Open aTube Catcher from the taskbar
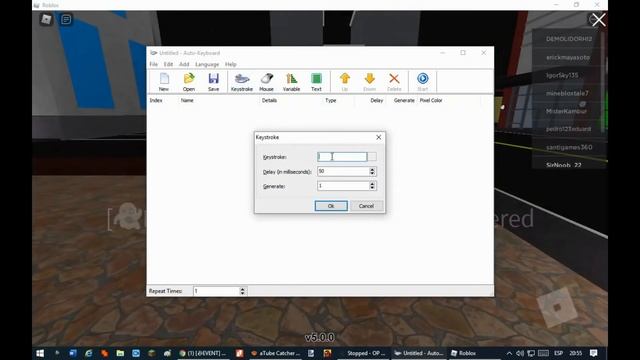This screenshot has width=640, height=360. pos(276,353)
